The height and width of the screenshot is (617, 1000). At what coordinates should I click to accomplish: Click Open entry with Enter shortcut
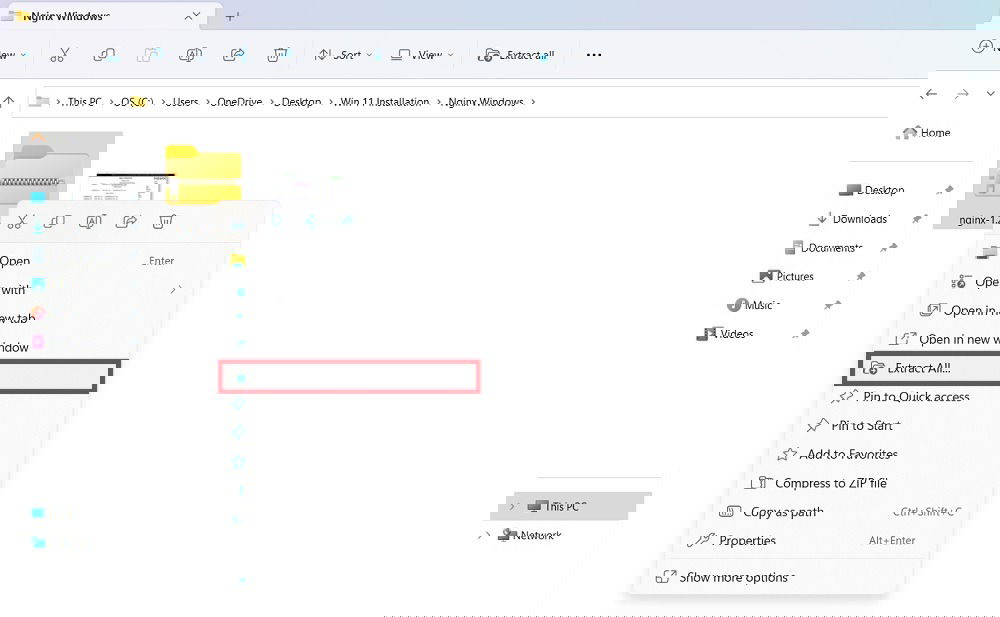point(87,261)
